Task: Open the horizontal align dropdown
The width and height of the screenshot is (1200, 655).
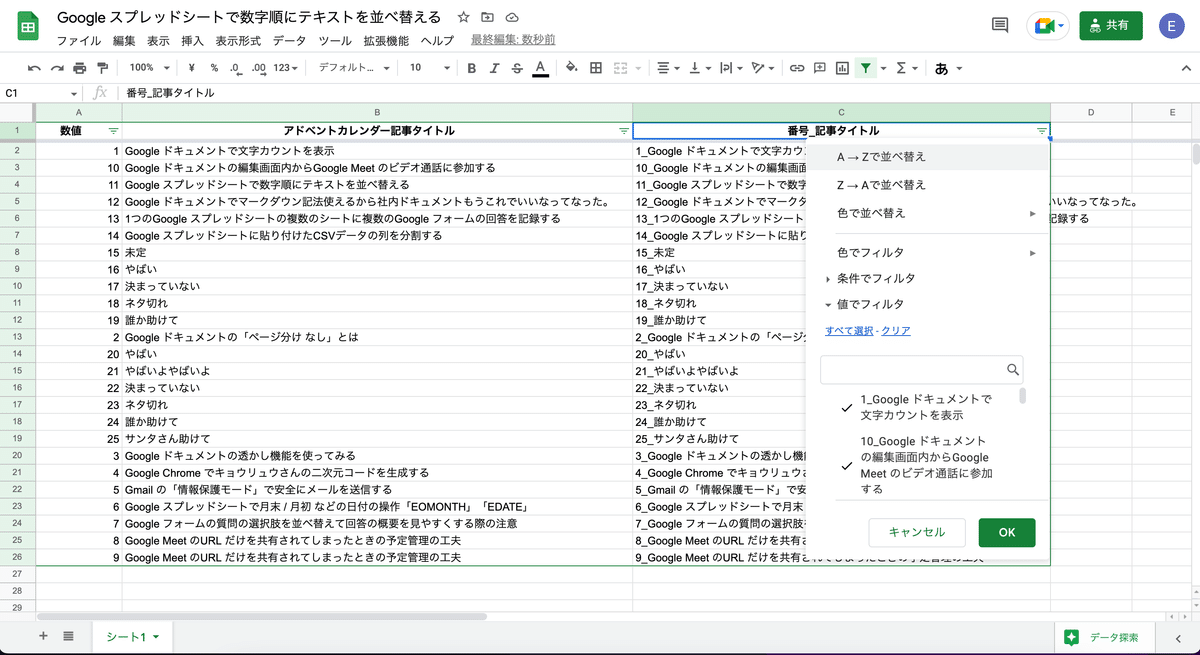Action: tap(667, 68)
